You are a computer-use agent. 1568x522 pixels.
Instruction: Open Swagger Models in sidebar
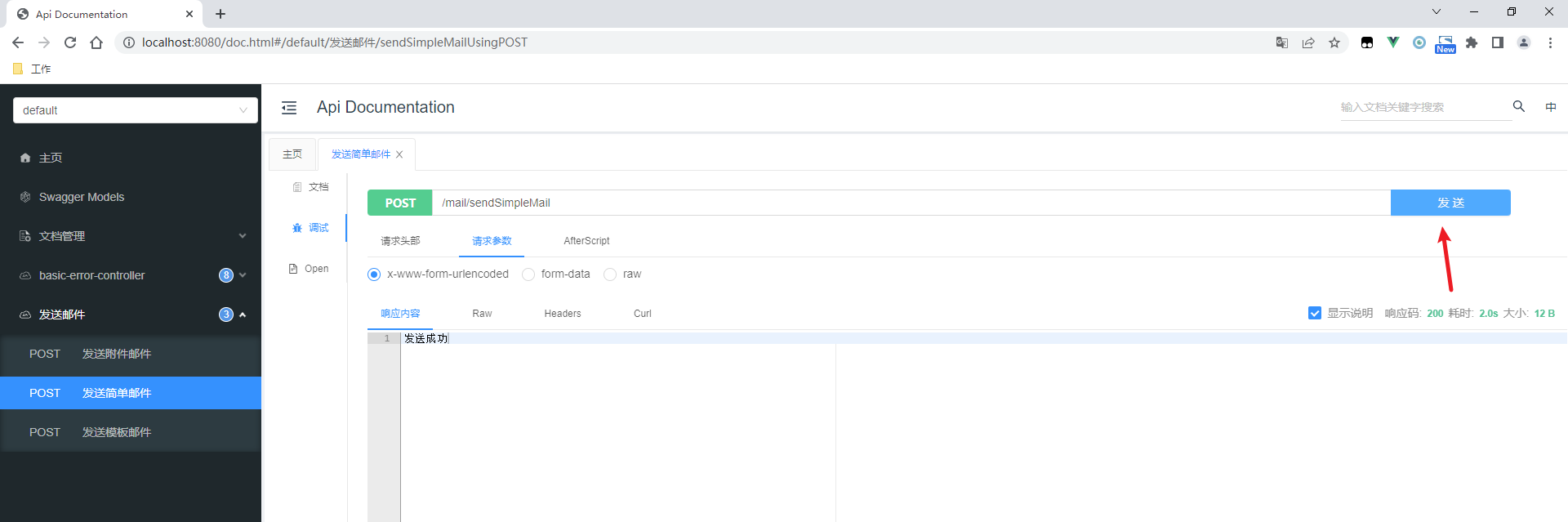click(131, 197)
